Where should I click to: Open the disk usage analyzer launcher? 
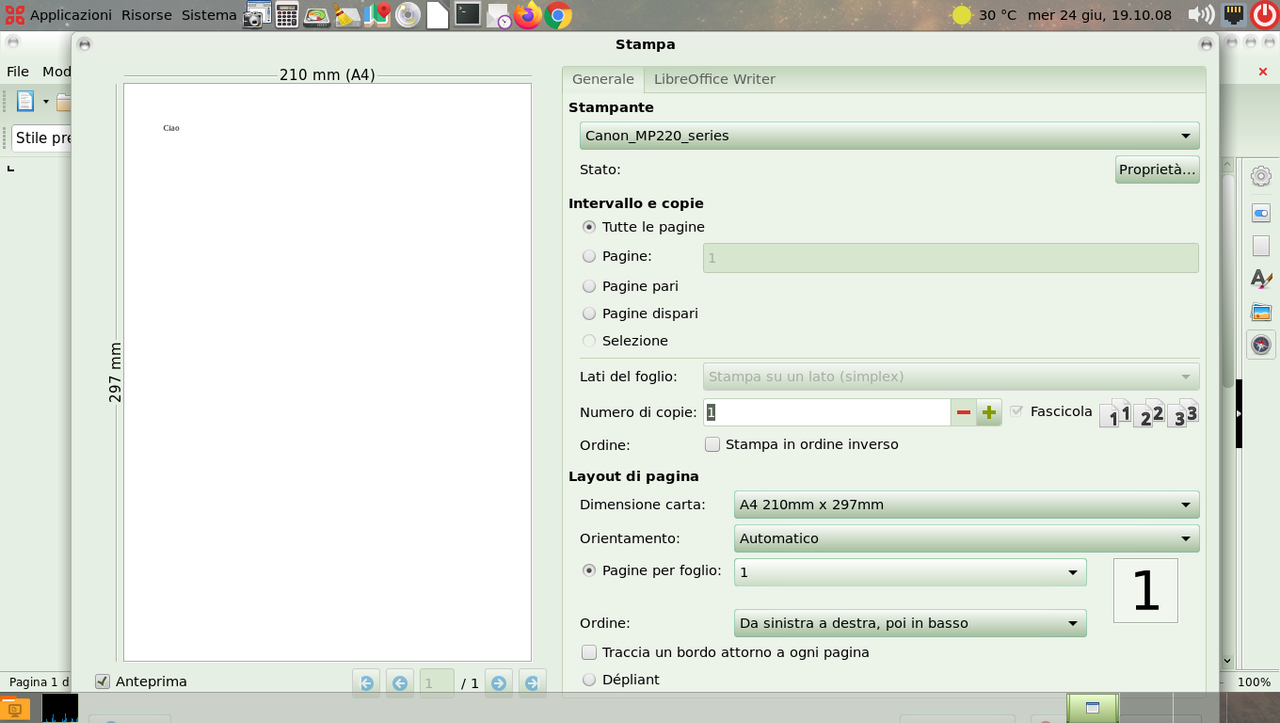317,15
